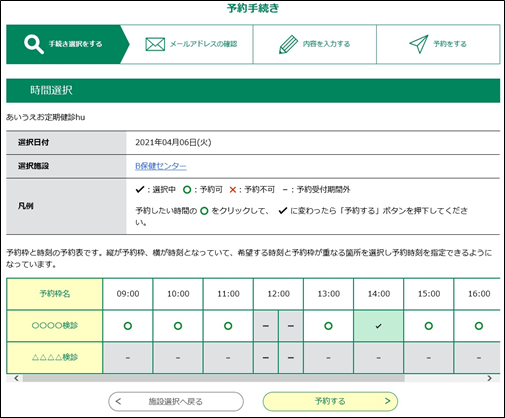Toggle 15:00 slot for ○○○○検診
The width and height of the screenshot is (505, 418).
point(429,326)
